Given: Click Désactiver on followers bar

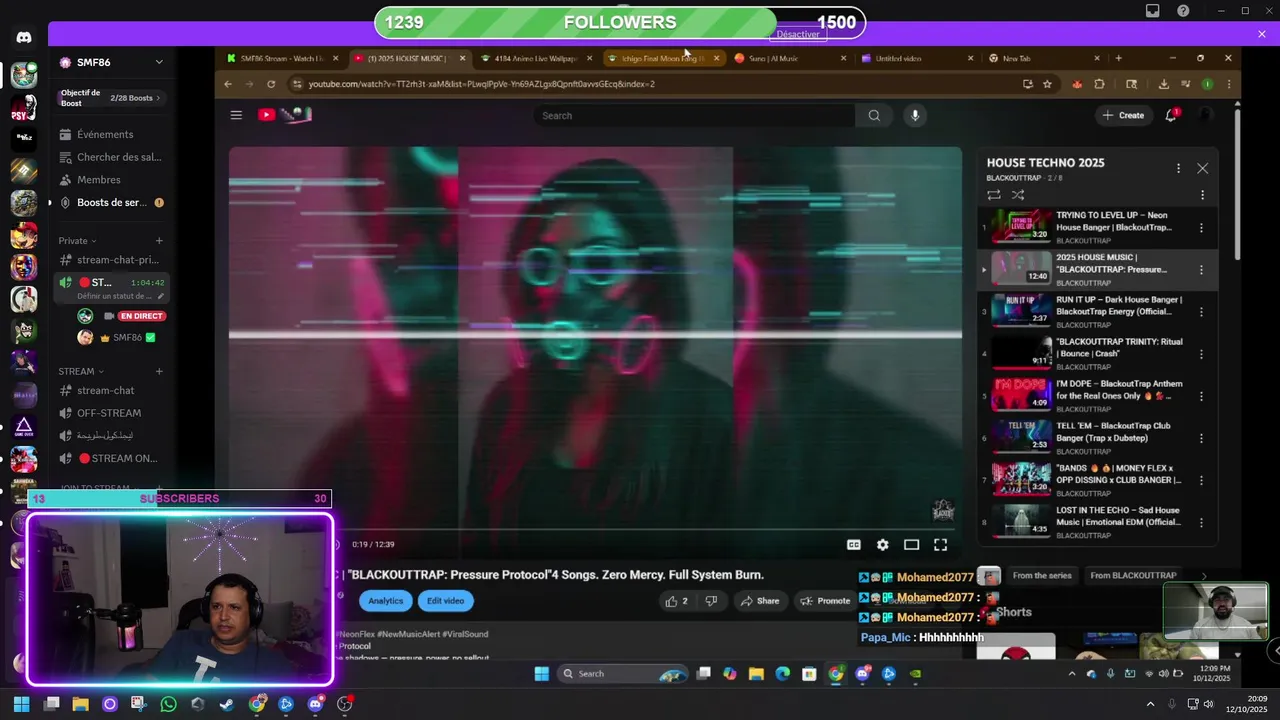Looking at the screenshot, I should pos(798,34).
